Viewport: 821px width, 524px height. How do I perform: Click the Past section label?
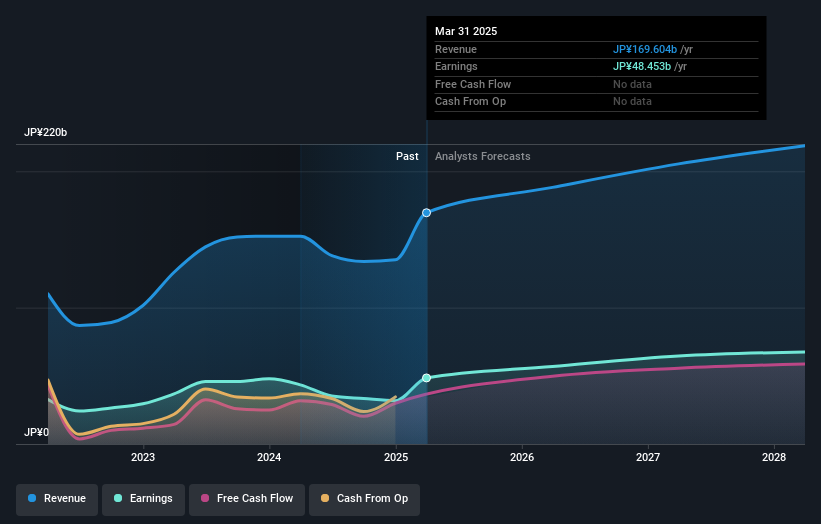click(x=407, y=157)
